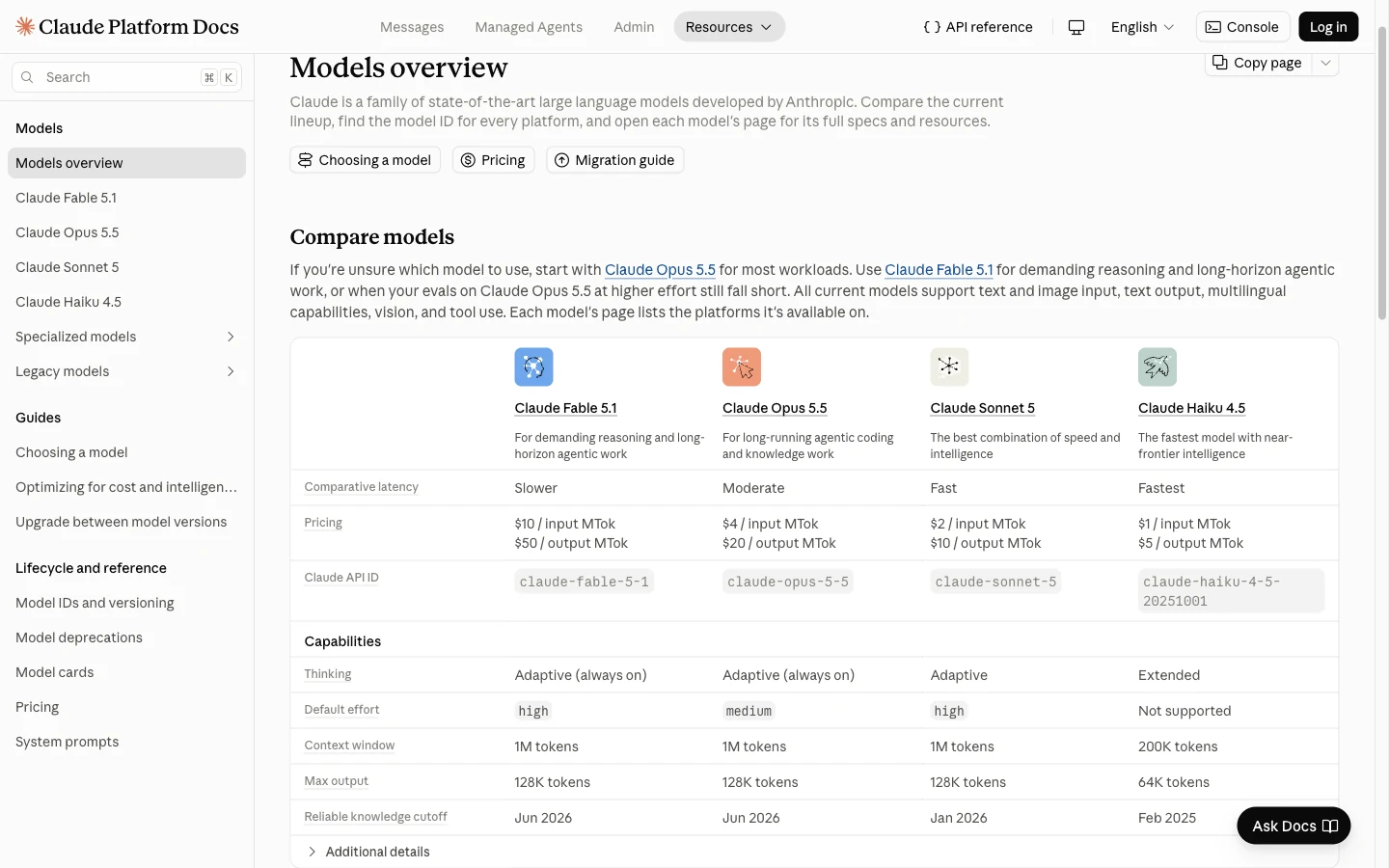1389x868 pixels.
Task: Click the copy icon in Copy page button
Action: [x=1220, y=63]
